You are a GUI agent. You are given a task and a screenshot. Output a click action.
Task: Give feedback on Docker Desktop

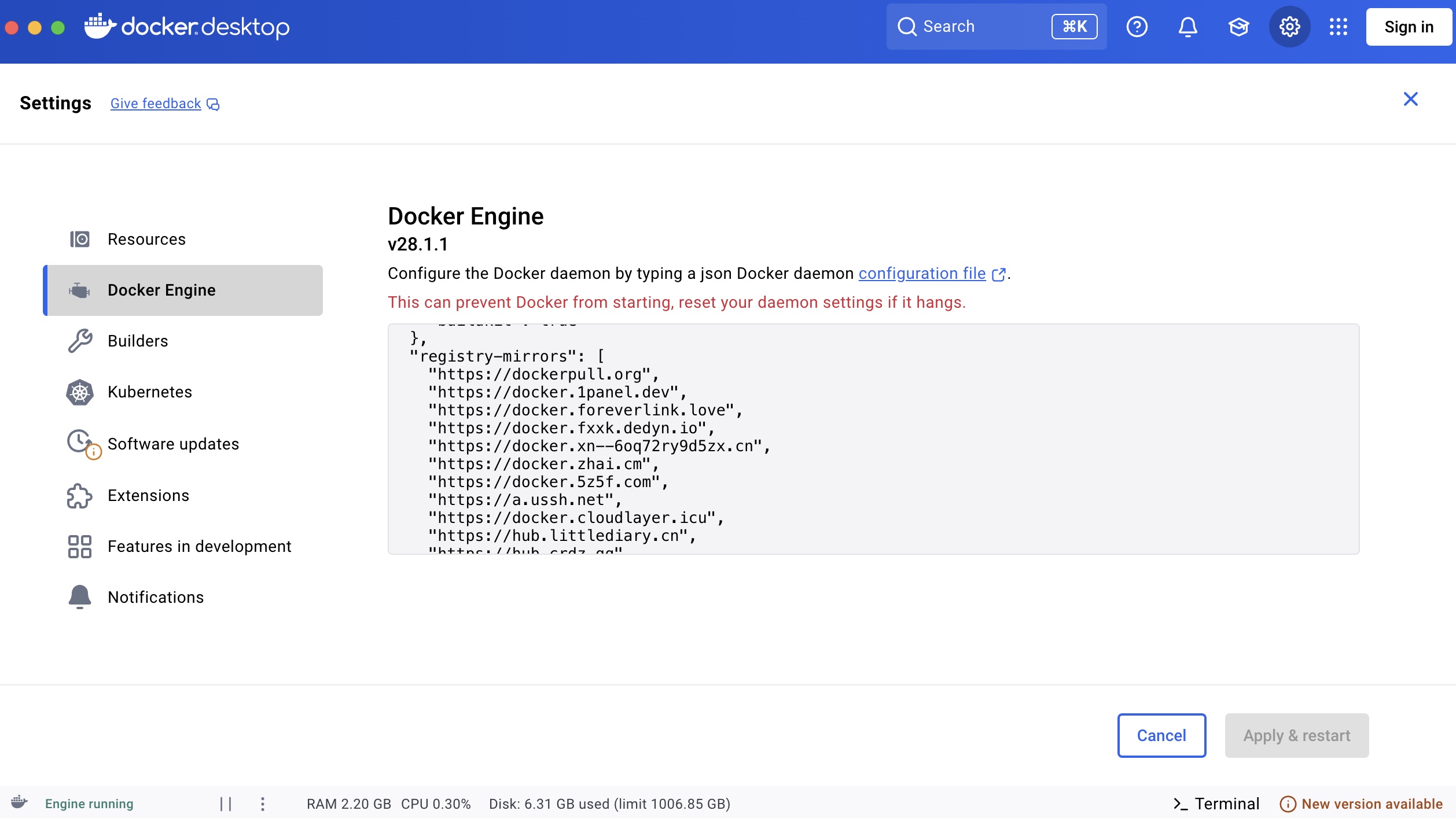pyautogui.click(x=156, y=103)
